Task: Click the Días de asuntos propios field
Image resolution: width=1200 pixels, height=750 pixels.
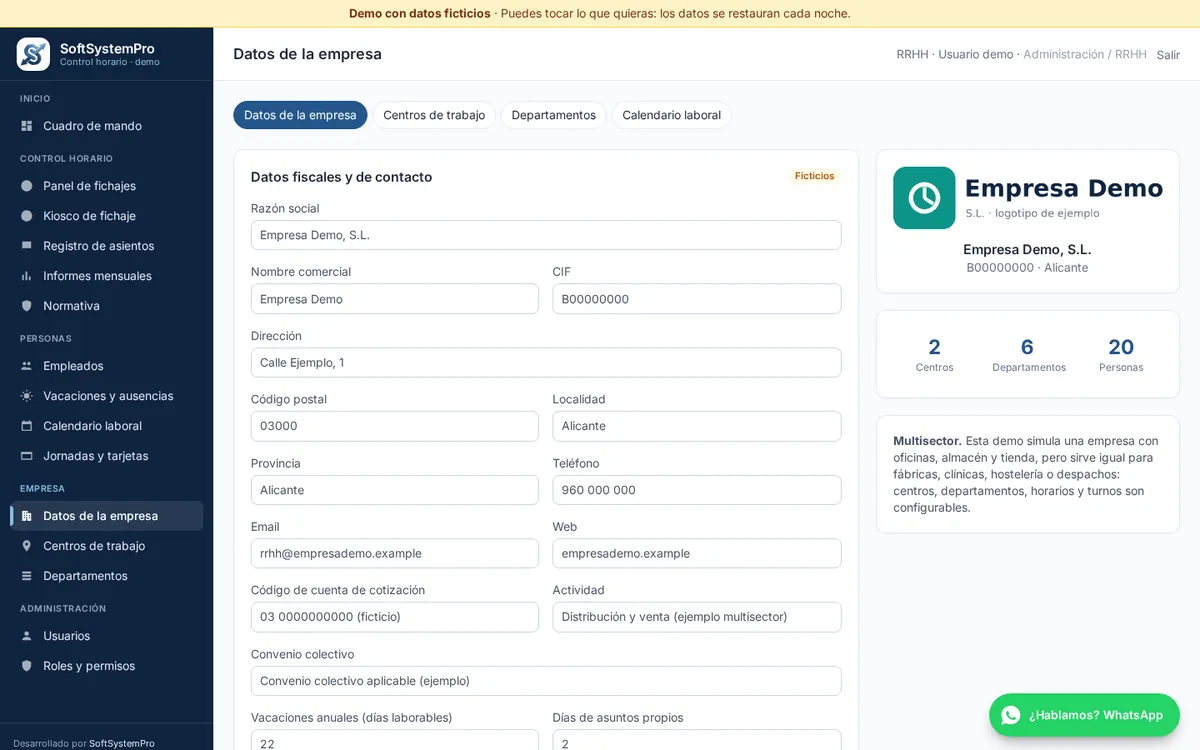Action: pyautogui.click(x=697, y=740)
